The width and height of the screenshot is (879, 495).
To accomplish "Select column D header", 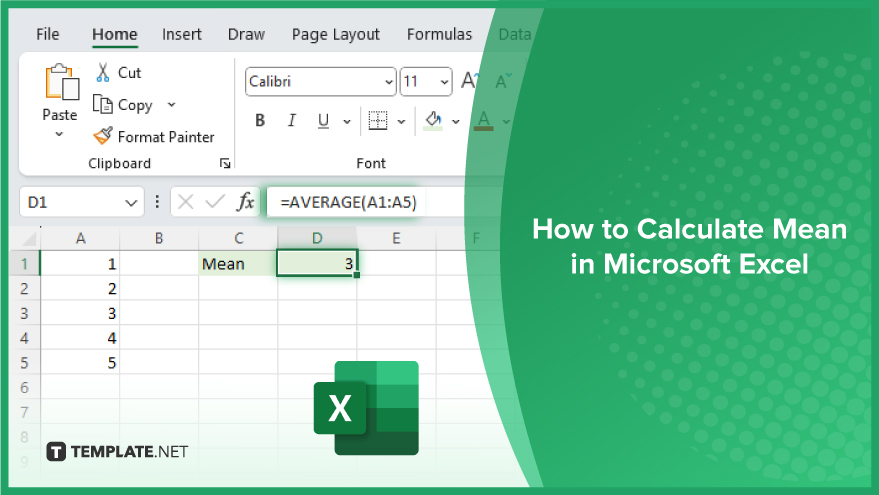I will [x=317, y=238].
